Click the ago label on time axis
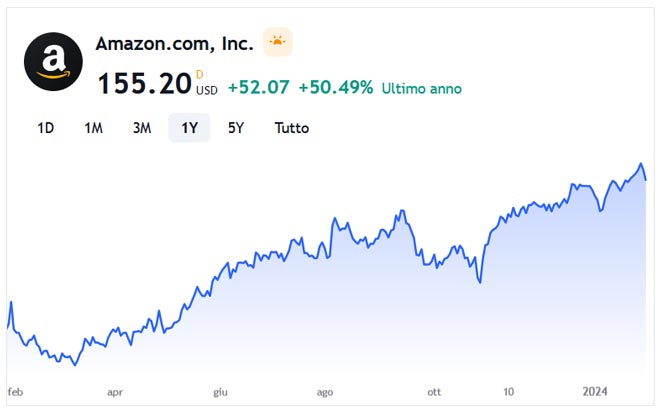 (x=324, y=392)
